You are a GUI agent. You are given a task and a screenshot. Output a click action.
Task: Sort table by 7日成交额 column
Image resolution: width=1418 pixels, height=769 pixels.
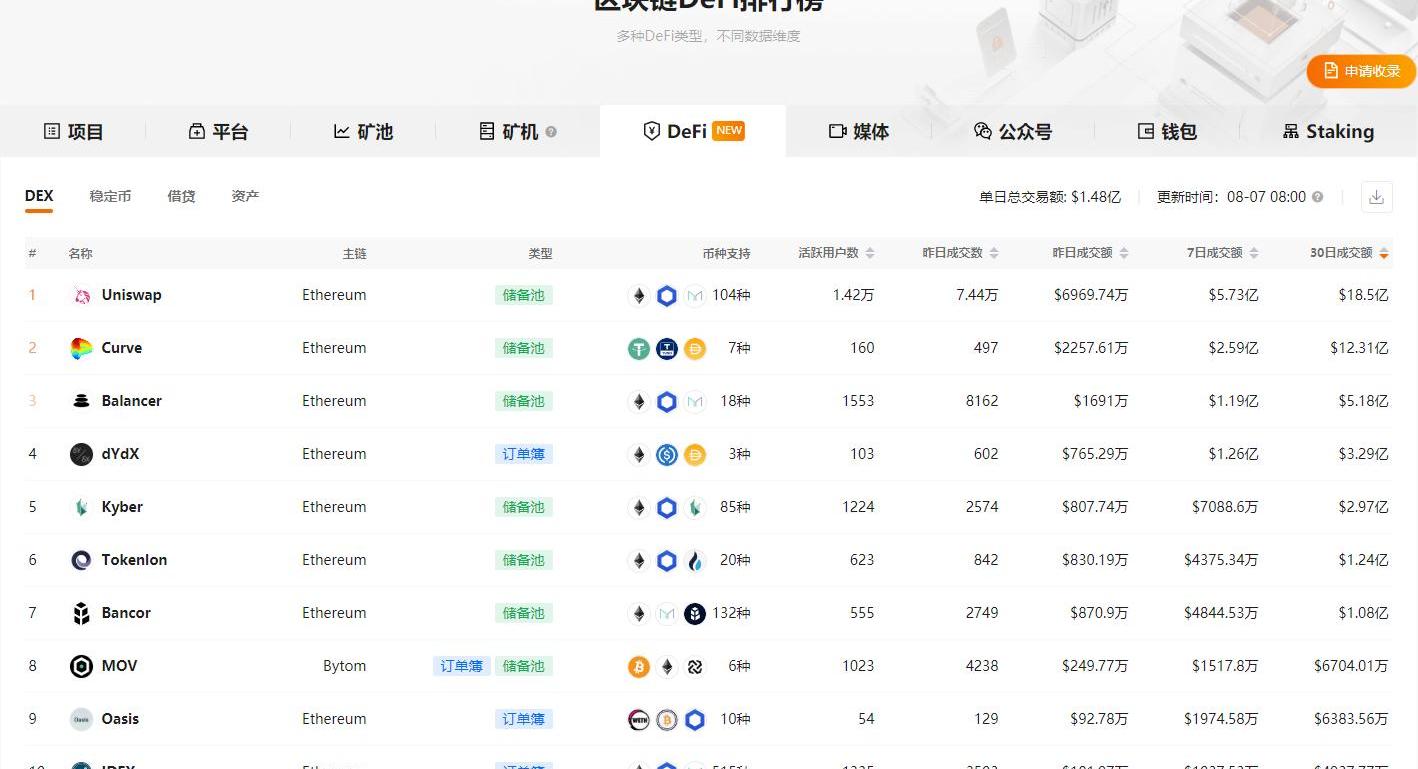click(x=1222, y=253)
